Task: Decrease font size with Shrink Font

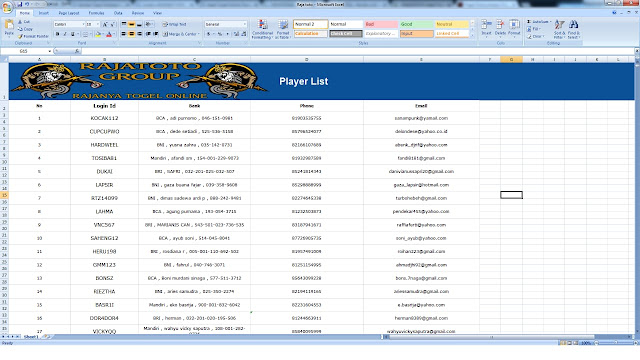Action: [112, 24]
